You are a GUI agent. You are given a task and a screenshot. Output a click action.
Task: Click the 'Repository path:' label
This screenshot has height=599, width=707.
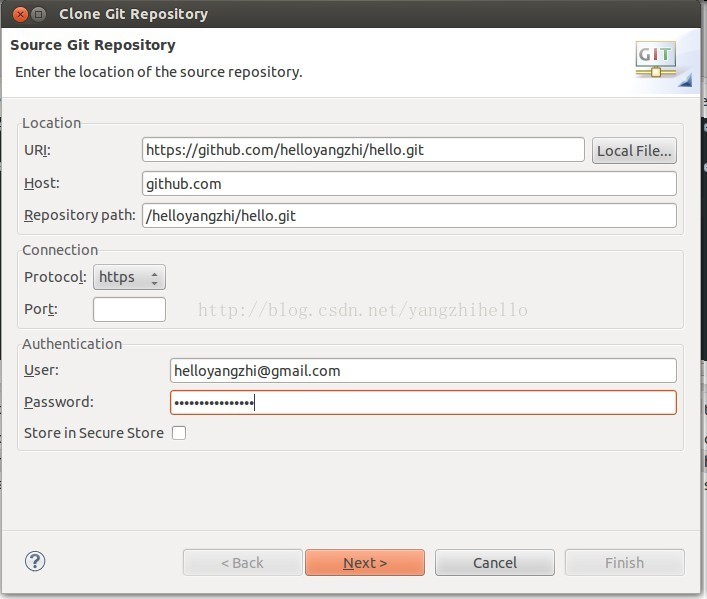click(80, 215)
